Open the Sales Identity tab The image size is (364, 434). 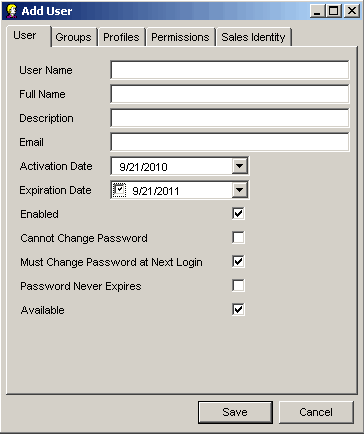click(254, 37)
